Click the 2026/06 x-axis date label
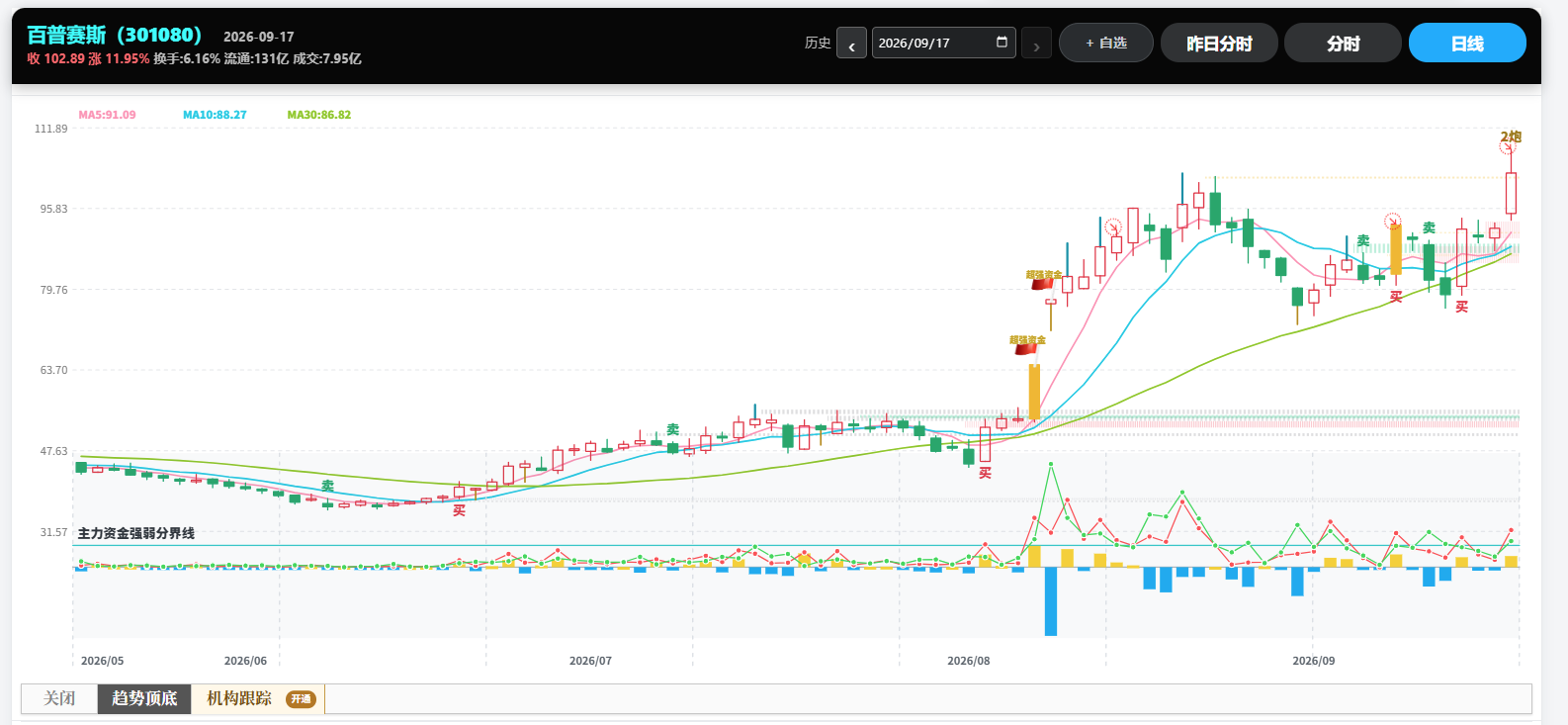The width and height of the screenshot is (1568, 725). tap(245, 661)
